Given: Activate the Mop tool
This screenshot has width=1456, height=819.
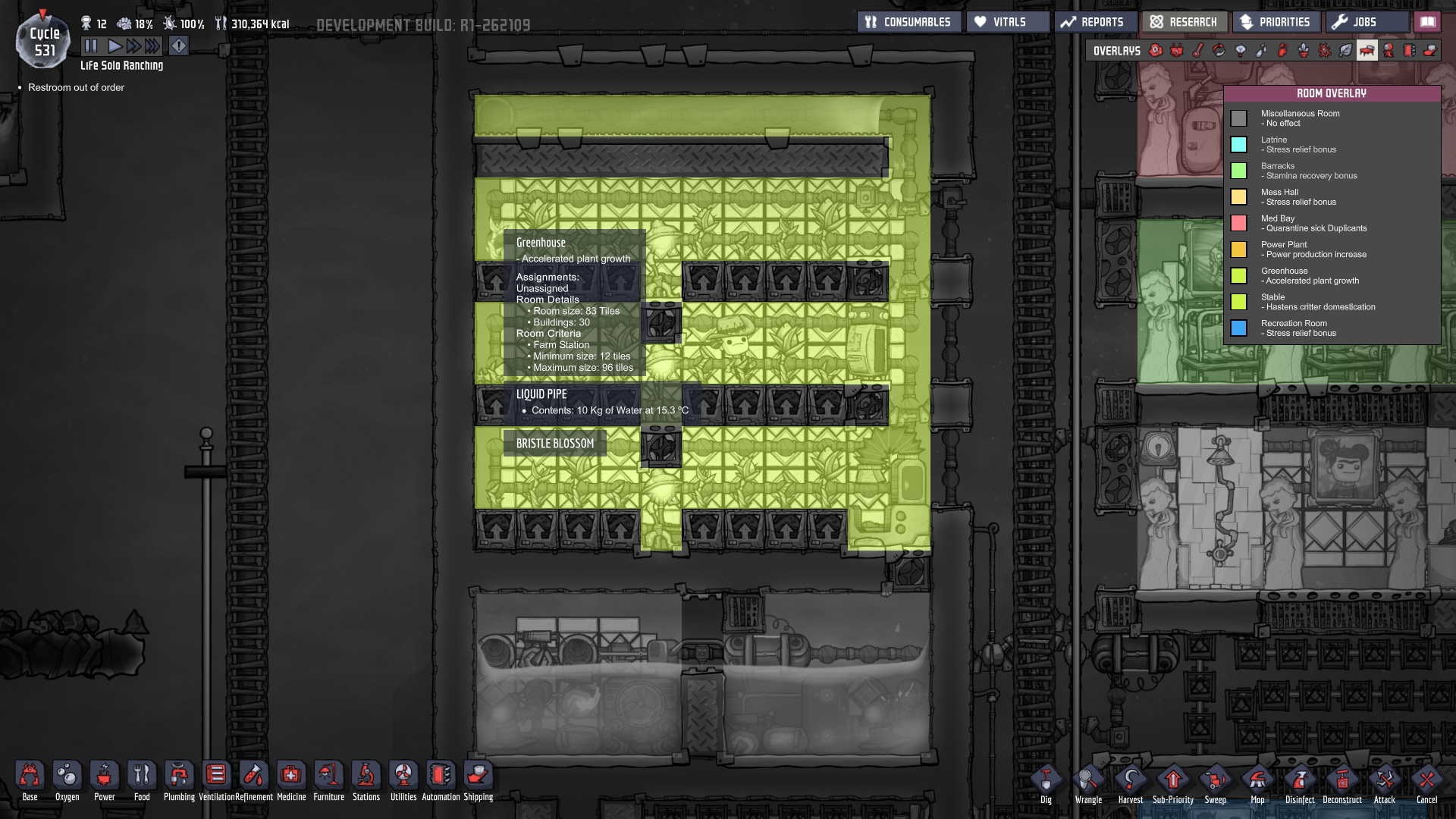Looking at the screenshot, I should (x=1257, y=780).
